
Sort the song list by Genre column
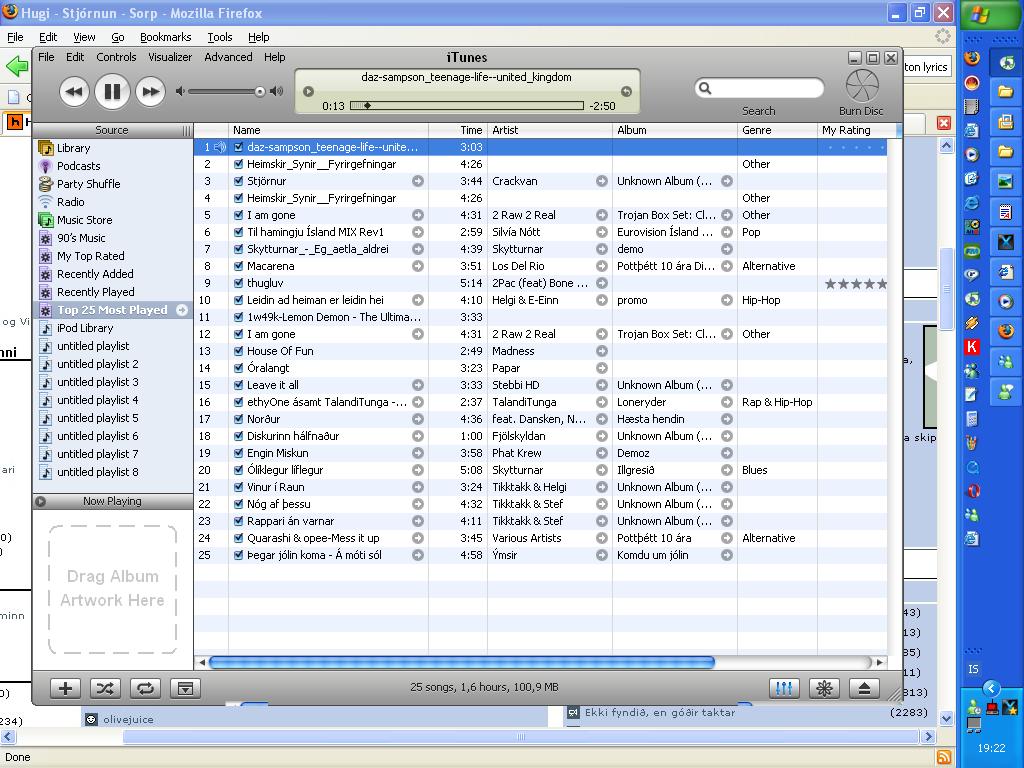[777, 130]
